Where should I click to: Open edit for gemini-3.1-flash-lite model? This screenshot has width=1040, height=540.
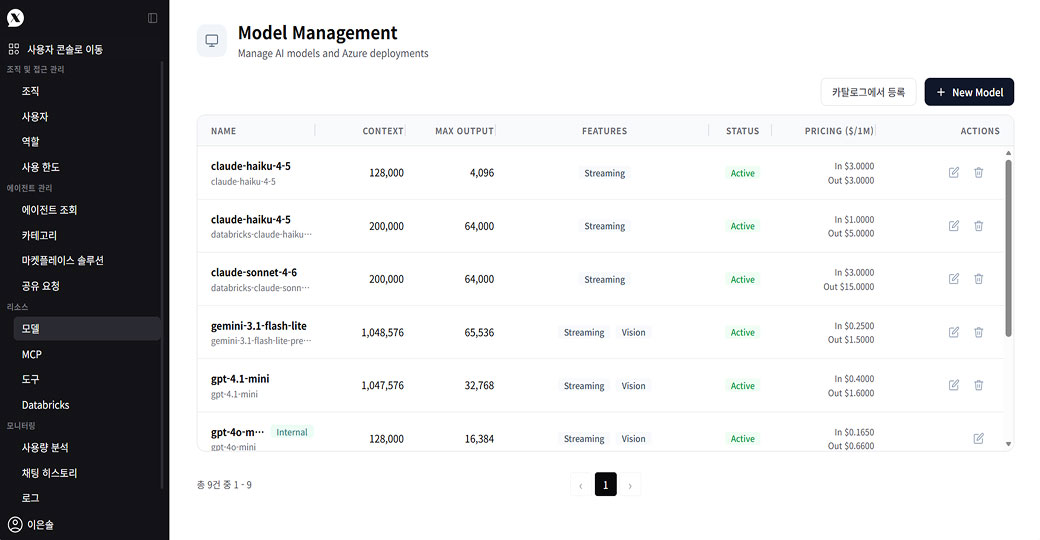954,332
